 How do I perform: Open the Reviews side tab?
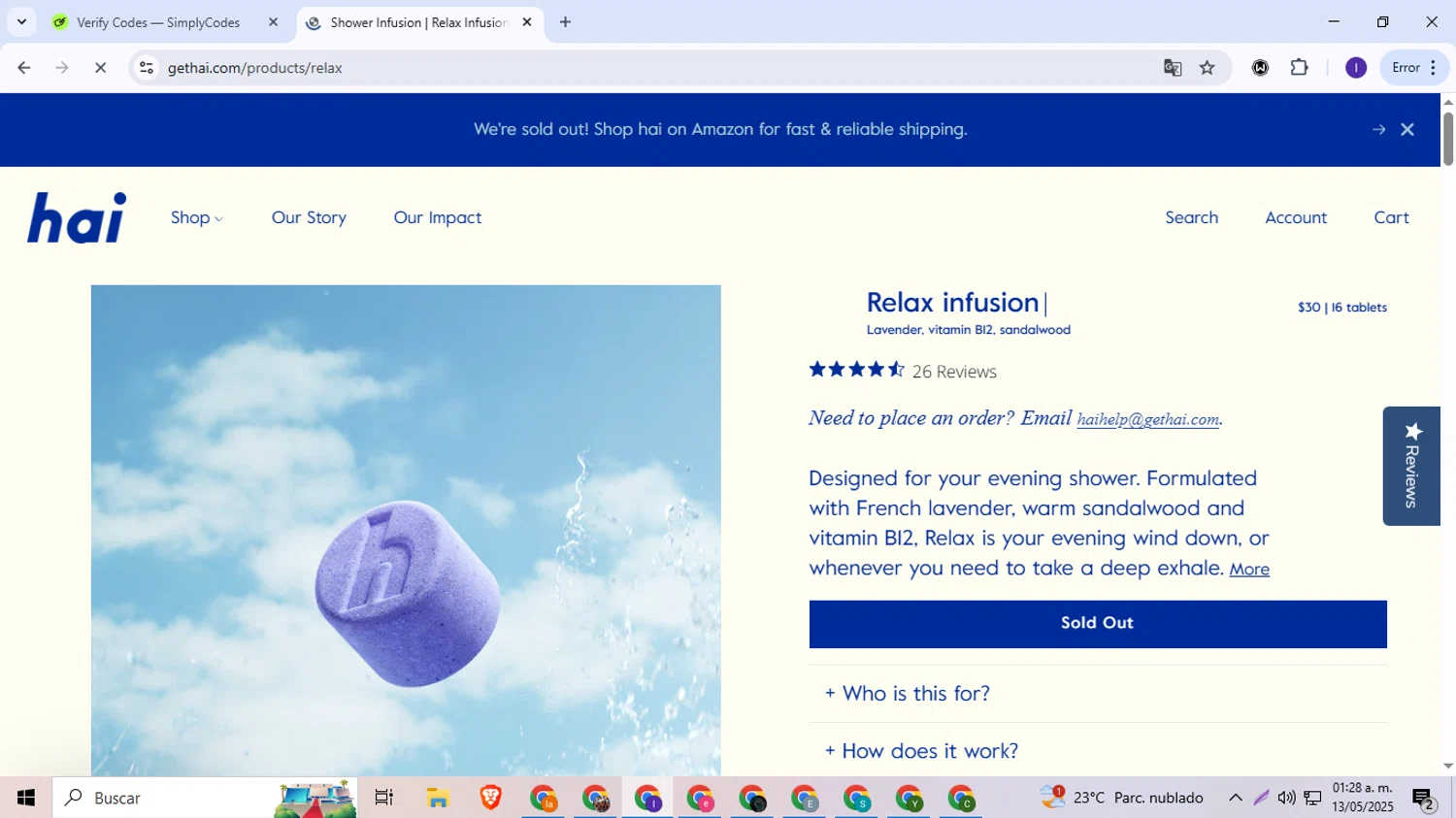[x=1412, y=466]
